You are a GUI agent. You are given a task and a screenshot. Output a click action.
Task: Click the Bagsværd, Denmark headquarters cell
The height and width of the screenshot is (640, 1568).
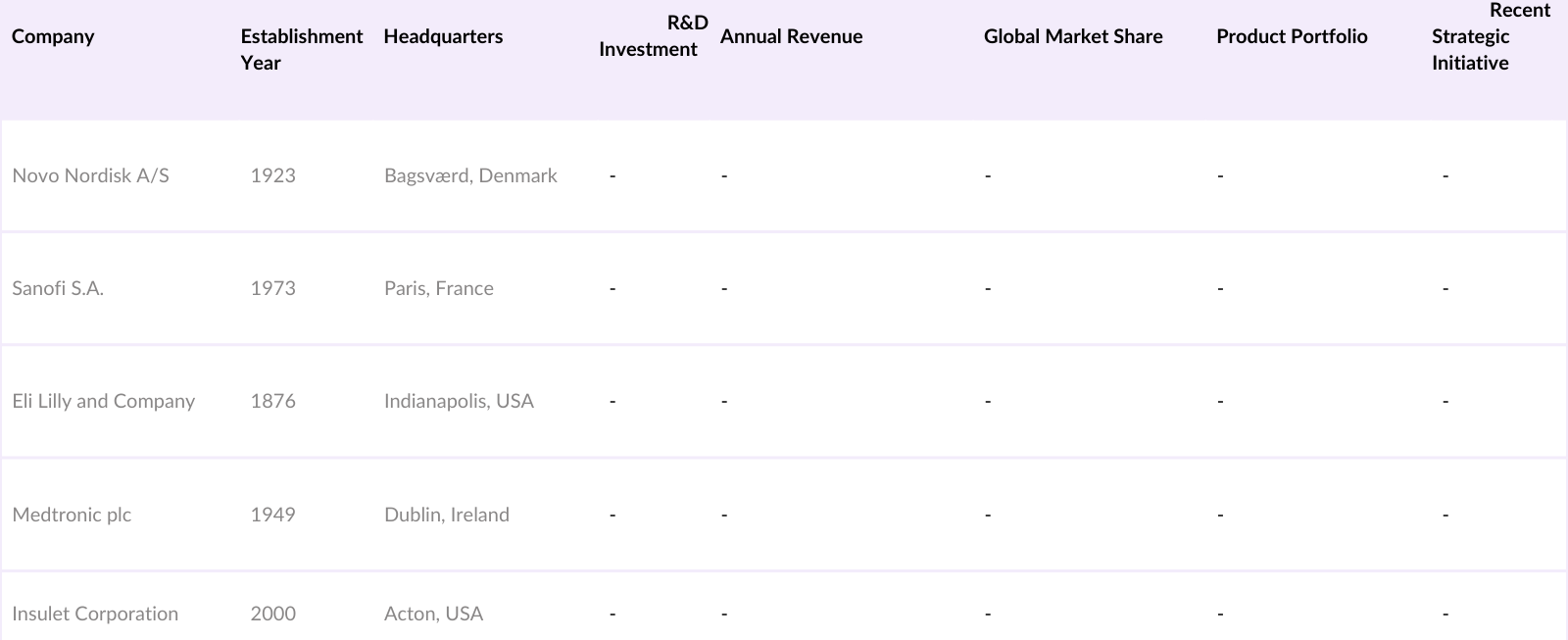point(470,175)
